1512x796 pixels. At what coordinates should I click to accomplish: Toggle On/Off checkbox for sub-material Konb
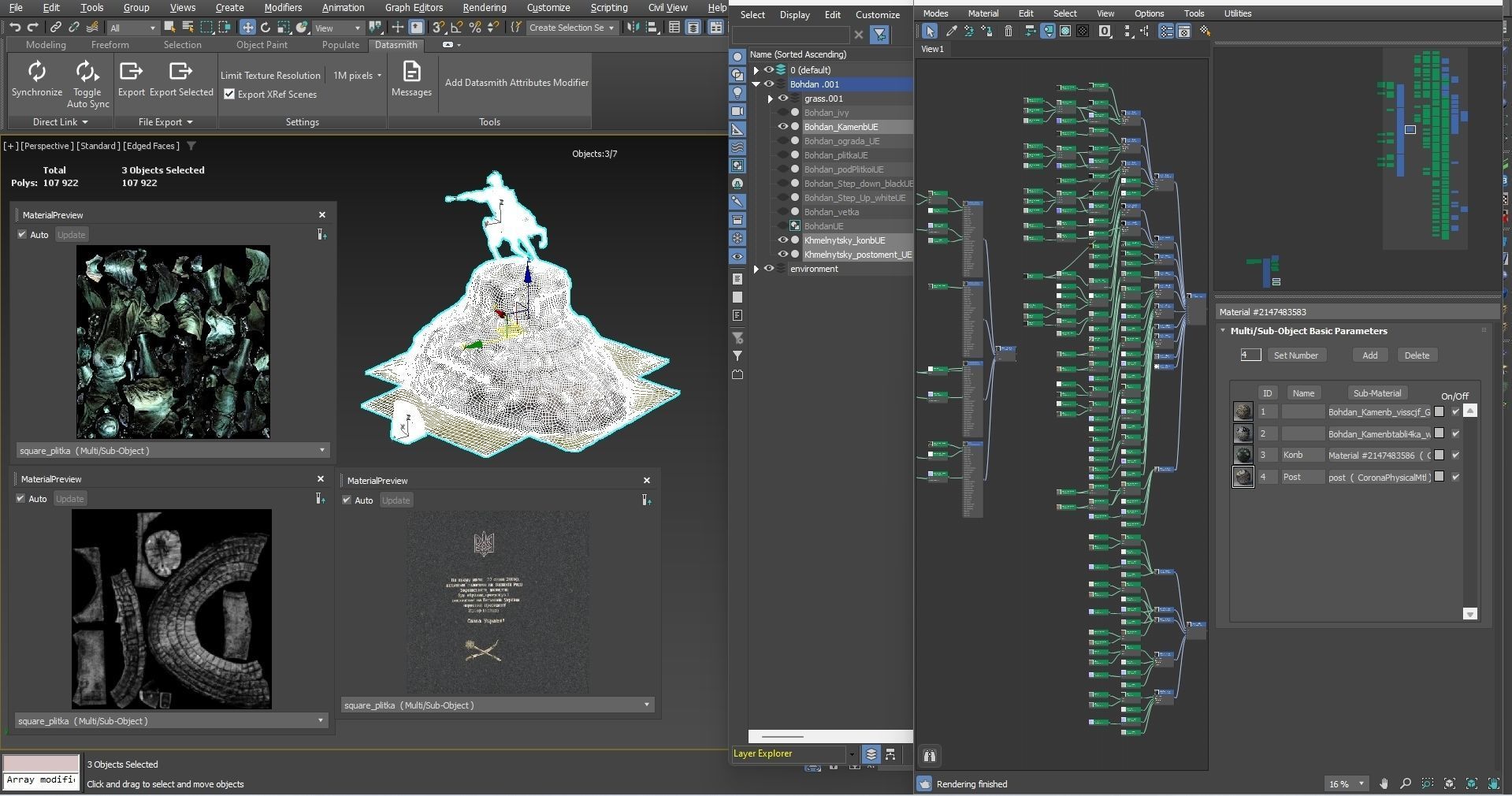(x=1455, y=456)
